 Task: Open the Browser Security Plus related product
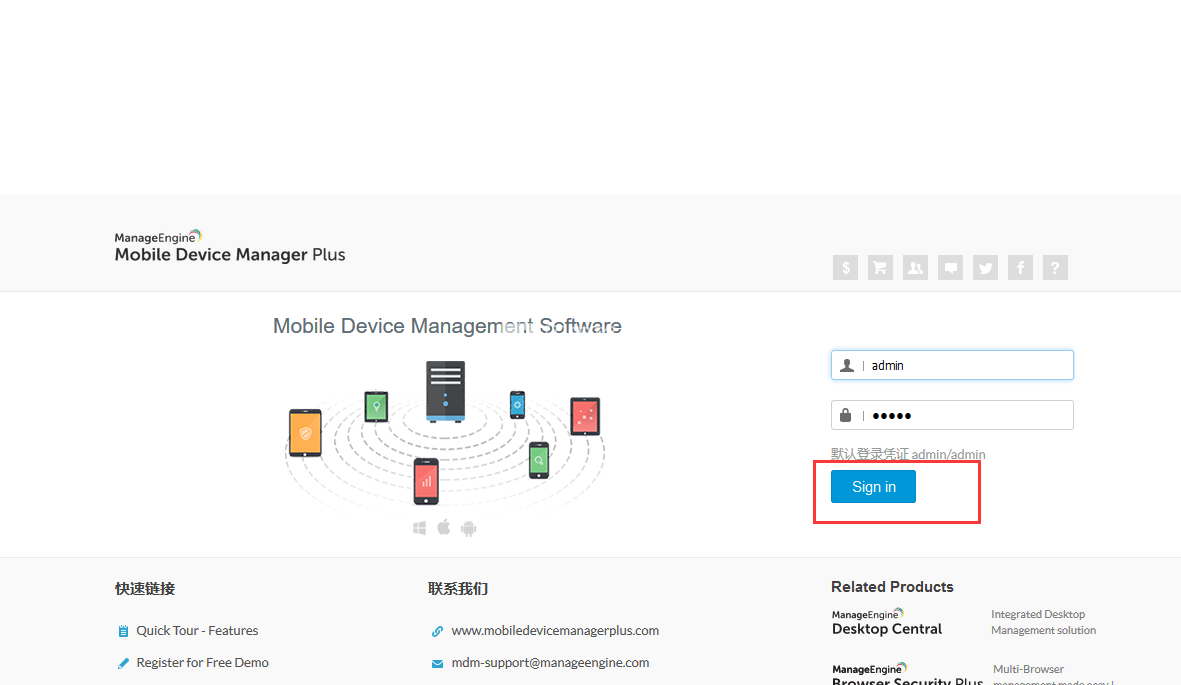pos(908,674)
